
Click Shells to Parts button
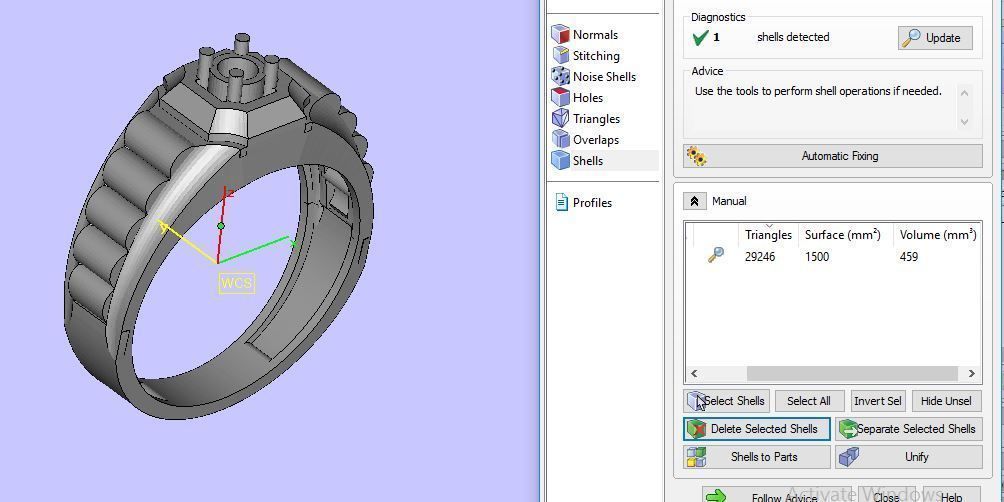point(757,457)
